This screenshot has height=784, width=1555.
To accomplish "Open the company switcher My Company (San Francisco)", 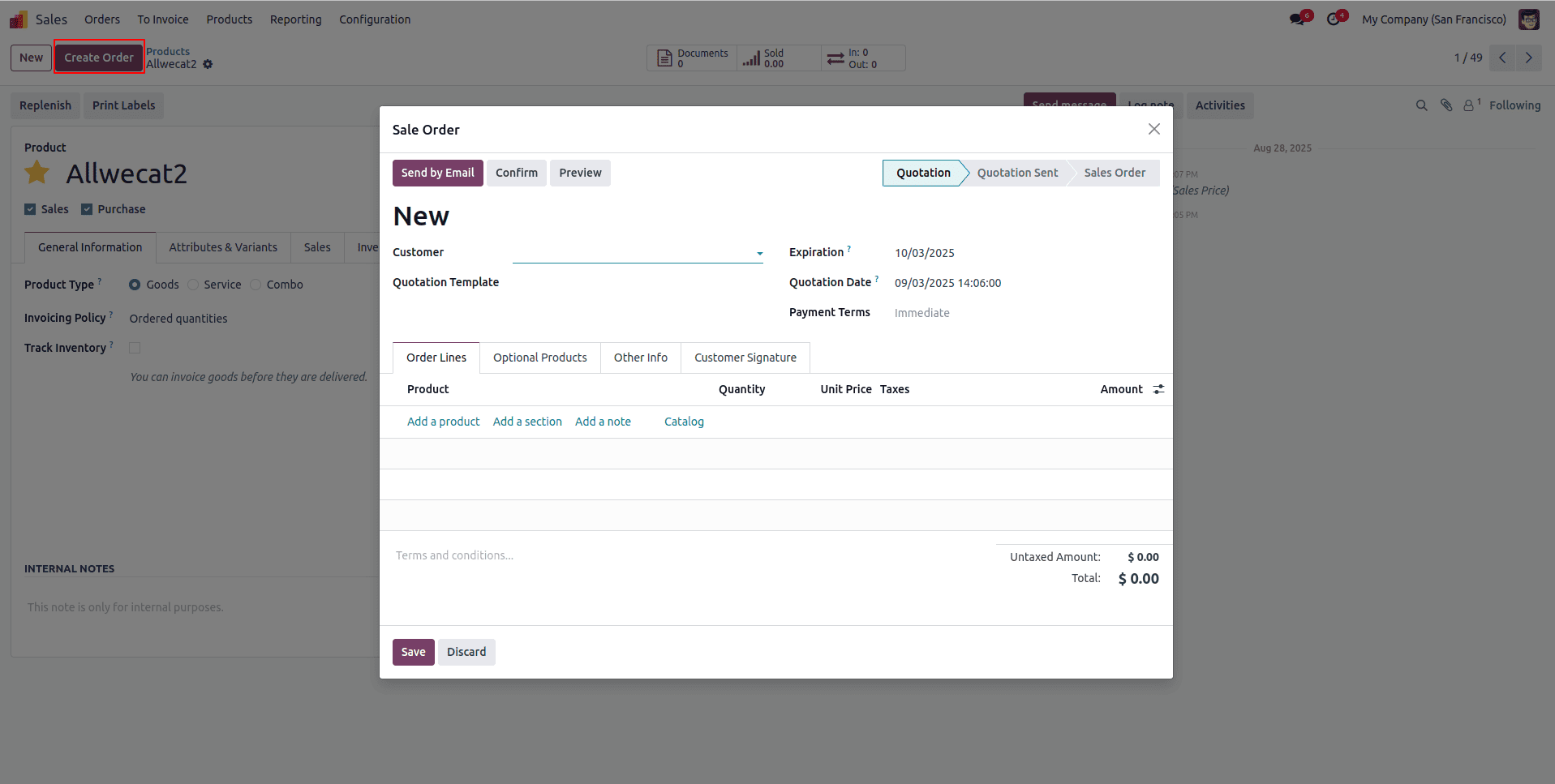I will click(x=1434, y=19).
